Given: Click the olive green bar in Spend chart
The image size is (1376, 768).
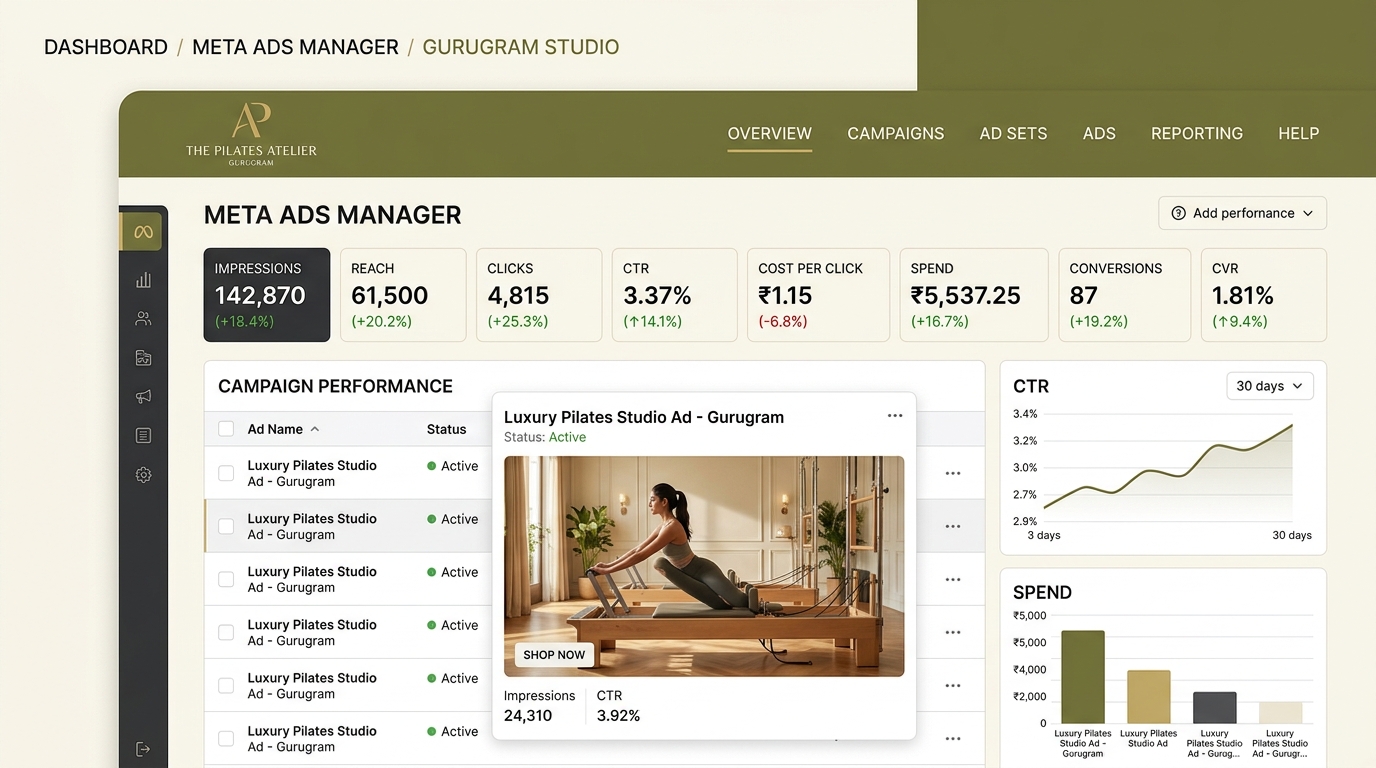Looking at the screenshot, I should click(x=1083, y=677).
